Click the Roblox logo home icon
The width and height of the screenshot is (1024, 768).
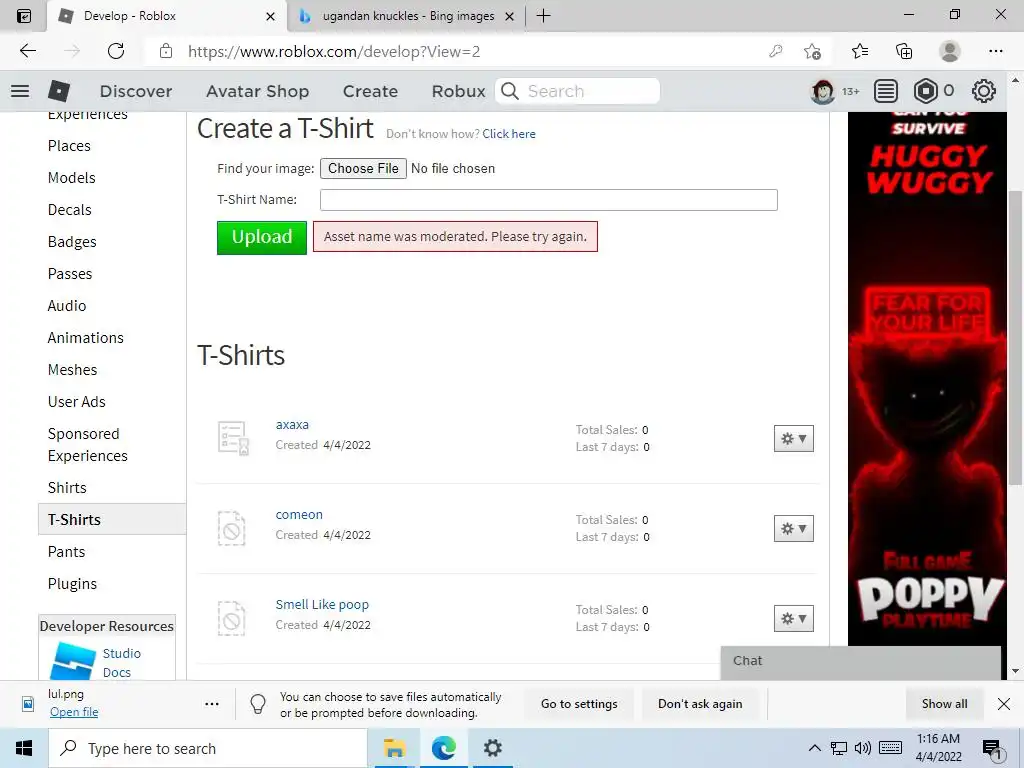tap(59, 91)
